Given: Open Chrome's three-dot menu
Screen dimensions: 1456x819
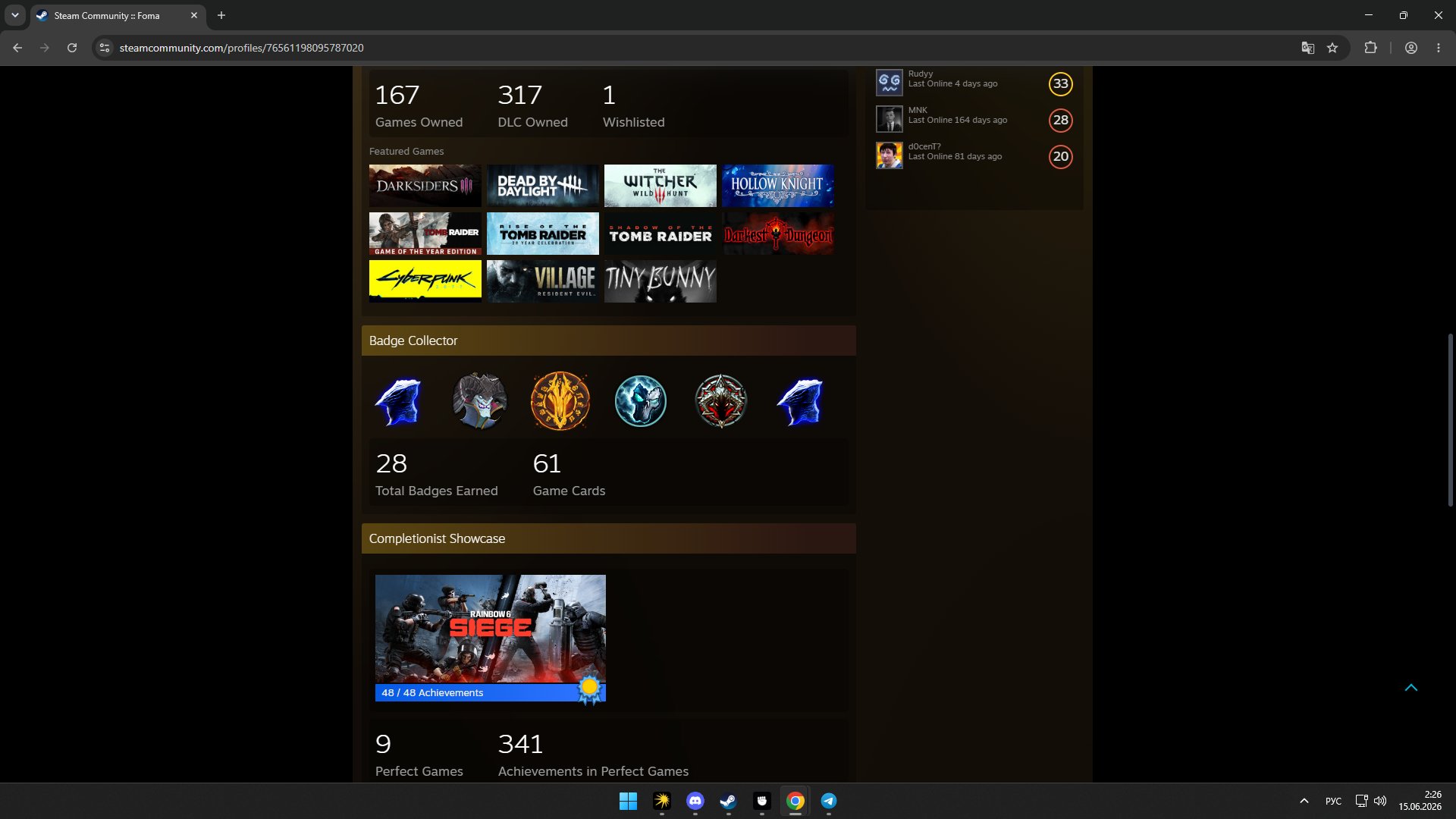Looking at the screenshot, I should point(1439,48).
